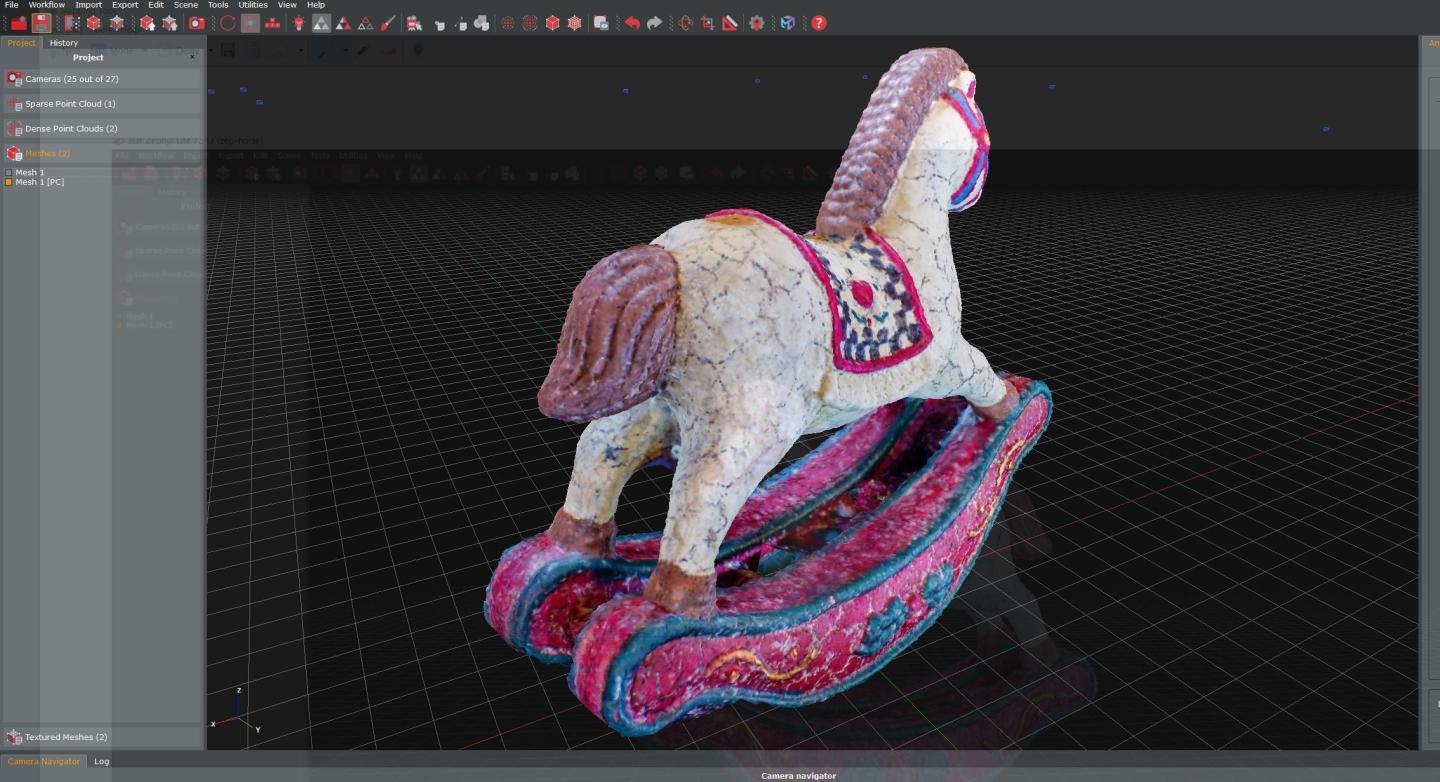This screenshot has width=1440, height=782.
Task: Click the wireframe cube with arrow icon
Action: click(x=170, y=23)
